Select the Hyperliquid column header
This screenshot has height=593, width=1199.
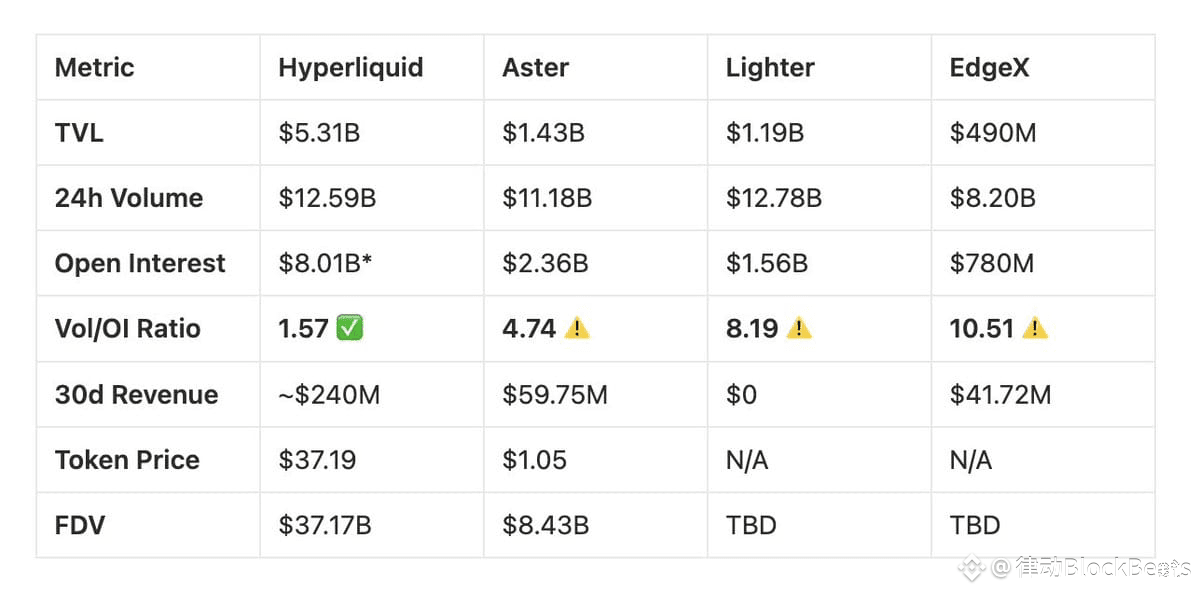point(350,67)
